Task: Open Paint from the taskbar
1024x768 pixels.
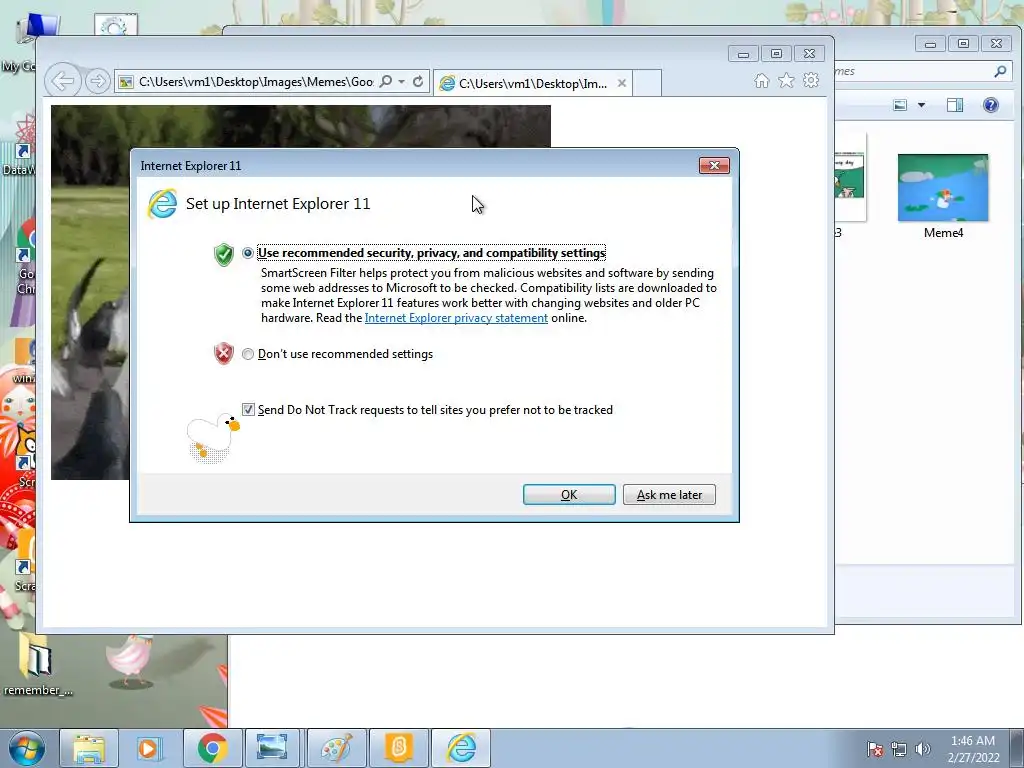Action: 336,748
